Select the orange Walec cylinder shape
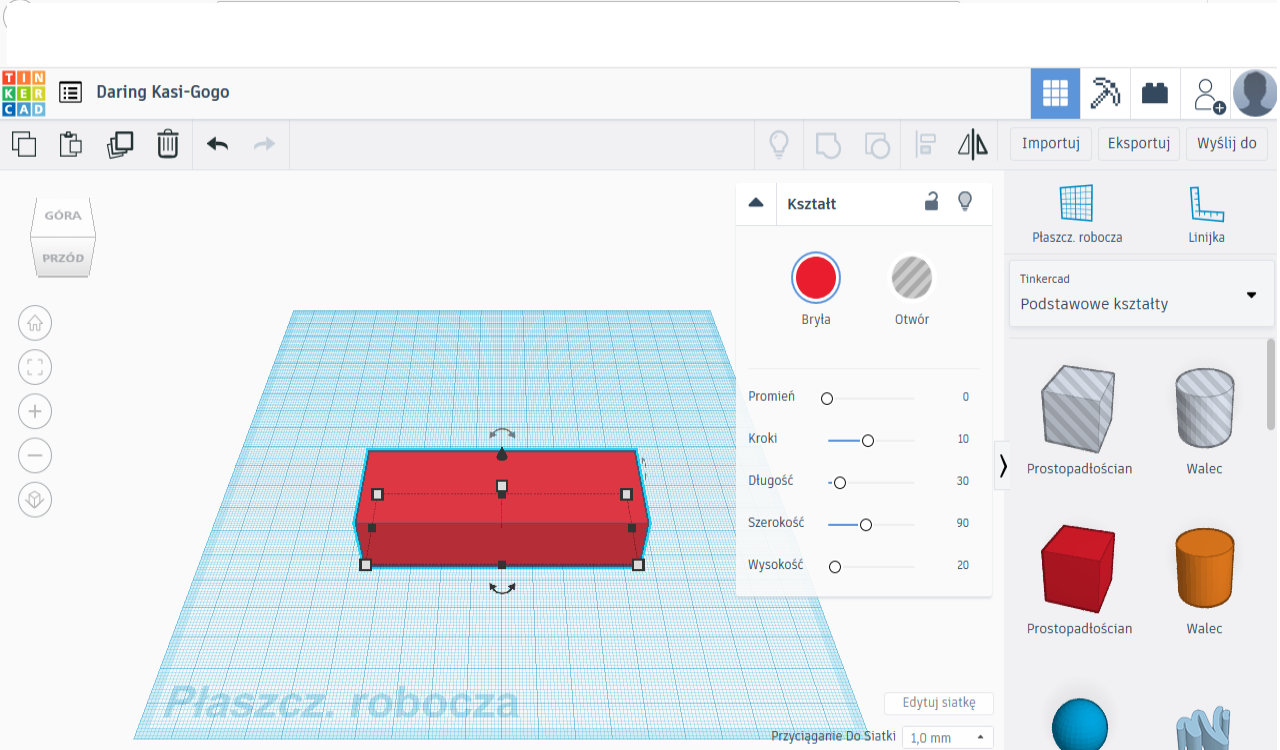1280x750 pixels. [x=1204, y=568]
